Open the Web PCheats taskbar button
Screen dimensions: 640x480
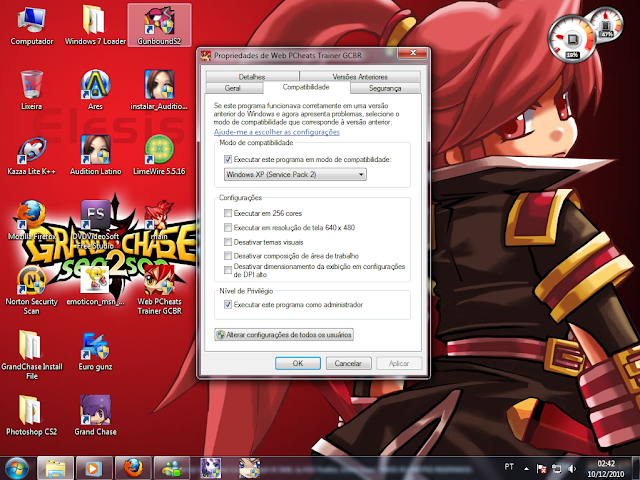(x=249, y=469)
